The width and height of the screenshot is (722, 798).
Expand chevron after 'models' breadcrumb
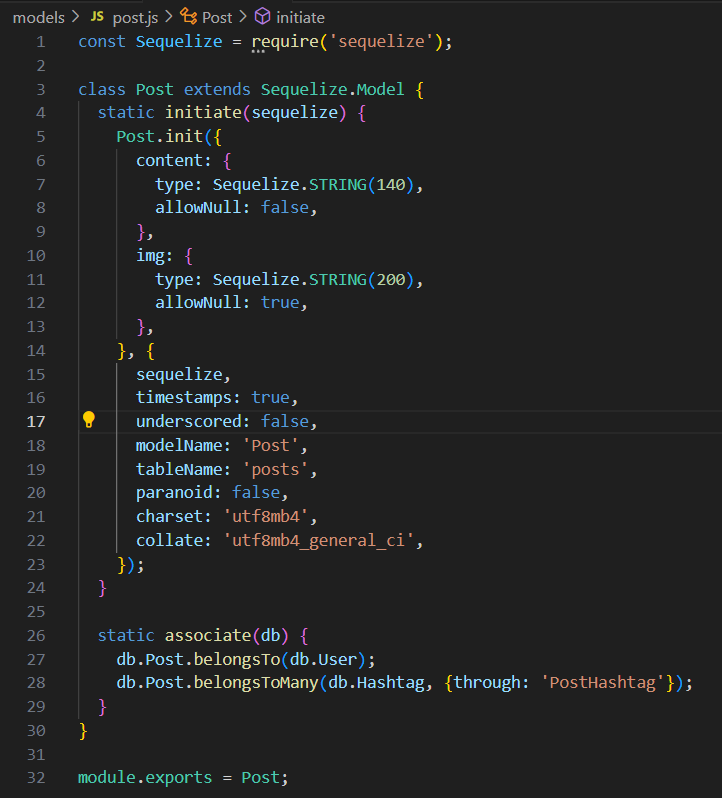76,17
